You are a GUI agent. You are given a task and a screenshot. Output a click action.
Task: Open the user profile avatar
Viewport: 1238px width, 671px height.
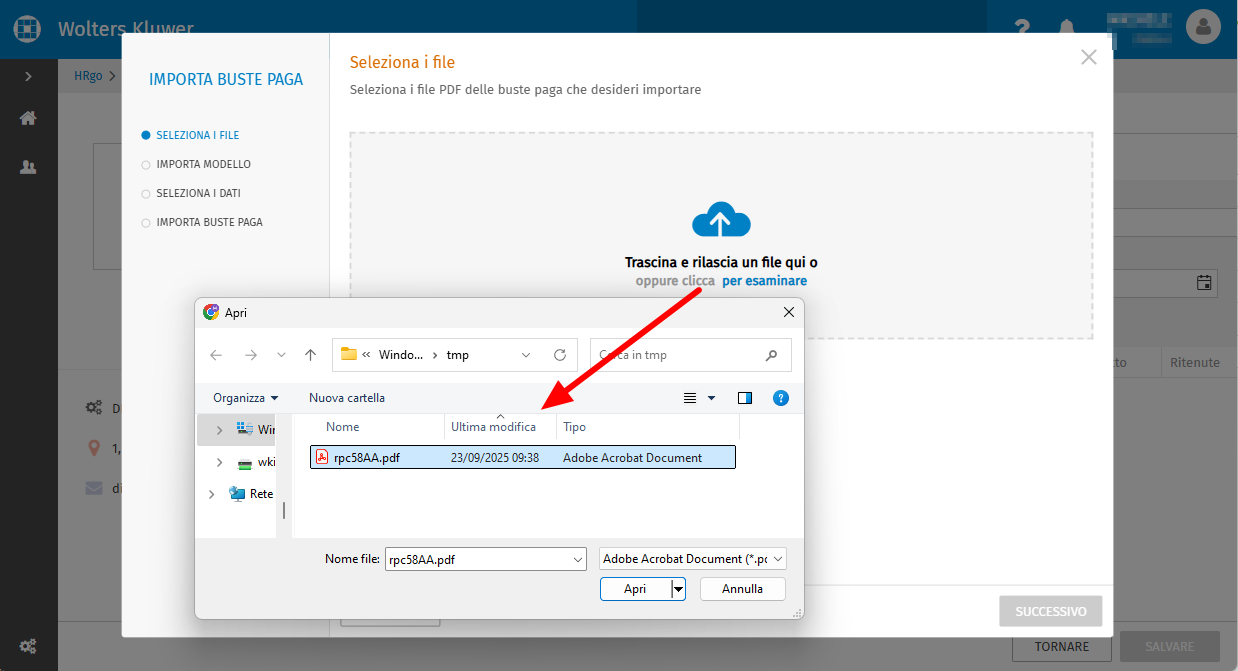tap(1203, 26)
